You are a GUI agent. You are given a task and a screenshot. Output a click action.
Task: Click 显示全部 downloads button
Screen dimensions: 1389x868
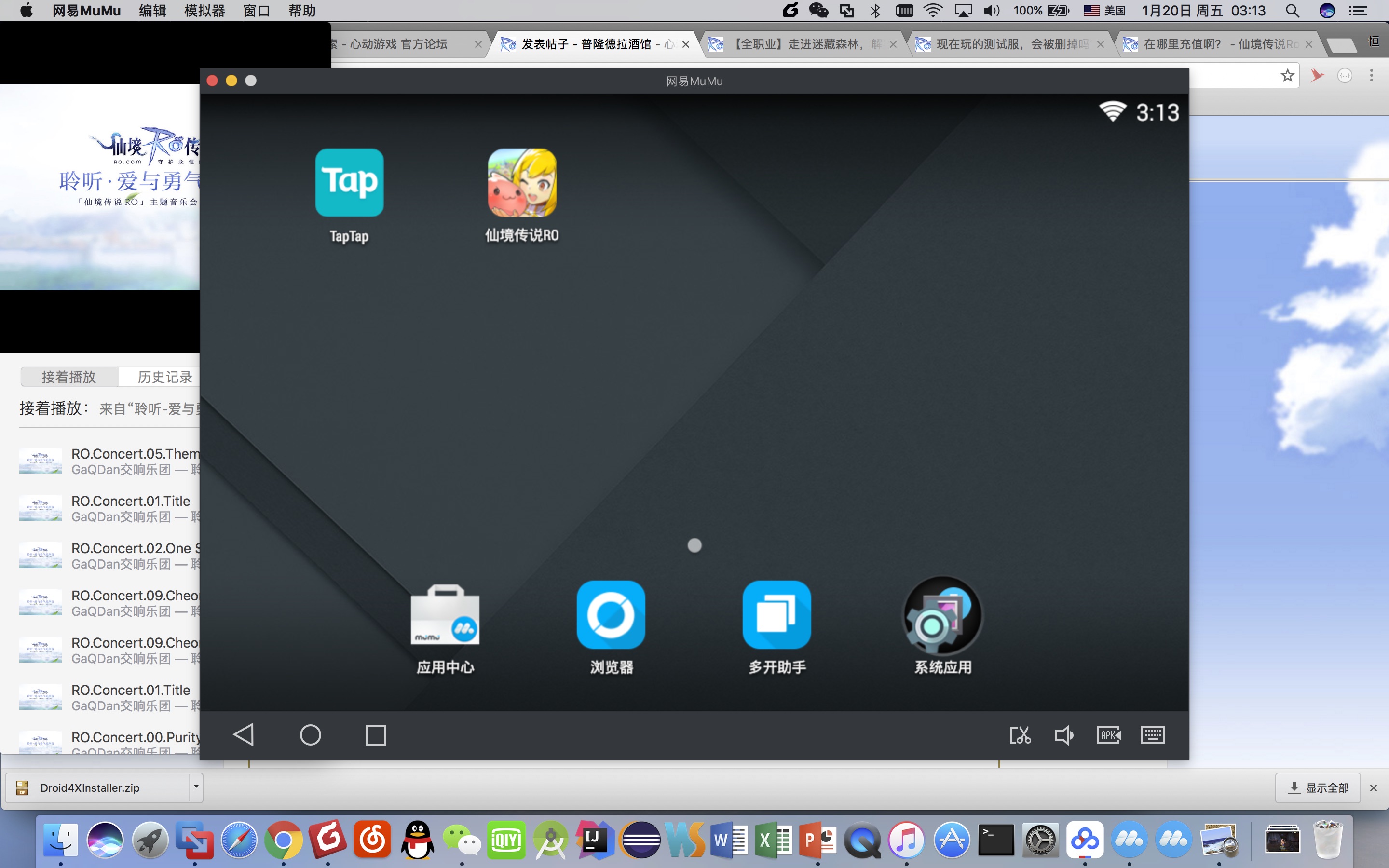[x=1318, y=787]
